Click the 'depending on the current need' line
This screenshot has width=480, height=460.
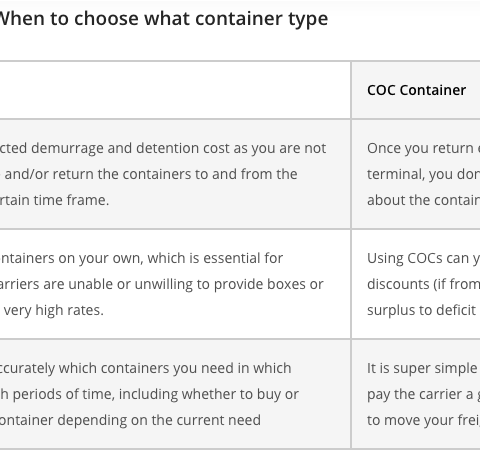click(x=130, y=420)
